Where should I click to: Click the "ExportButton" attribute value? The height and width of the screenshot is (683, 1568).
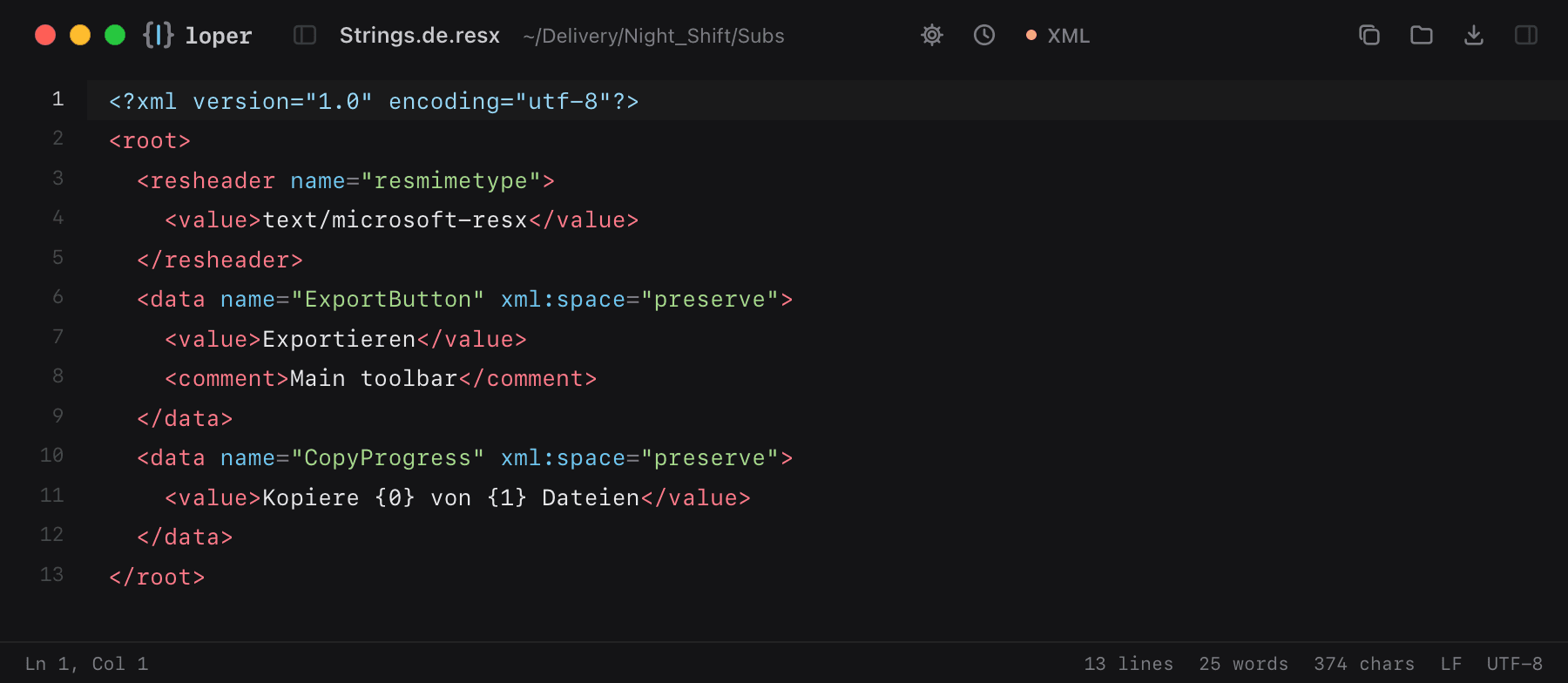pyautogui.click(x=388, y=300)
